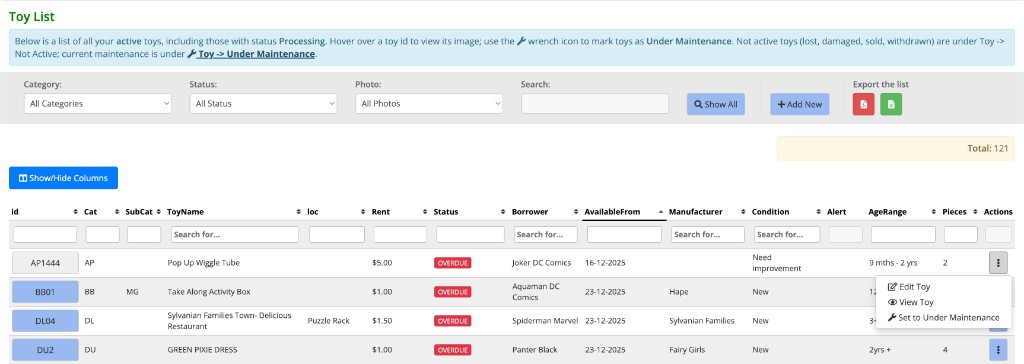The width and height of the screenshot is (1024, 364).
Task: Sort table by Manufacturer column
Action: tap(743, 212)
